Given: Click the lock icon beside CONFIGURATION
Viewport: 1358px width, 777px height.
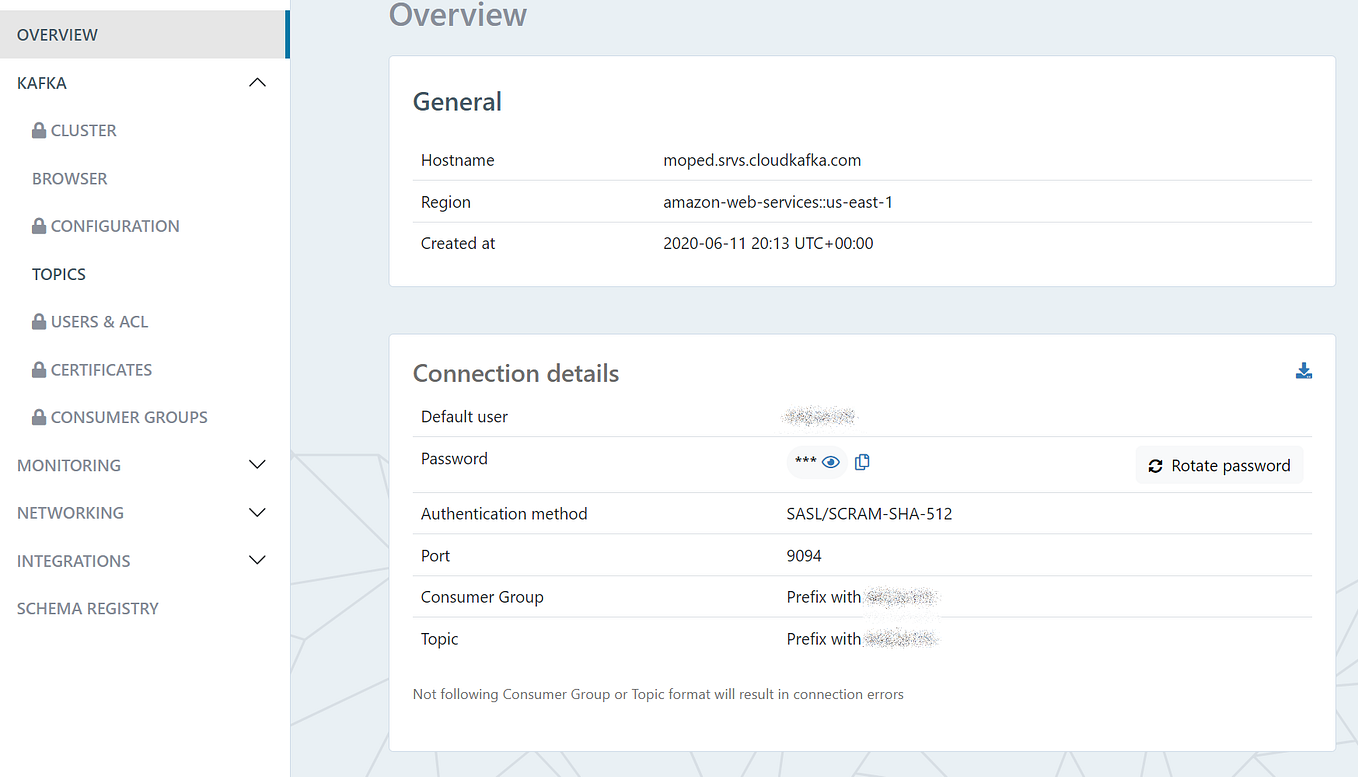Looking at the screenshot, I should pos(37,225).
